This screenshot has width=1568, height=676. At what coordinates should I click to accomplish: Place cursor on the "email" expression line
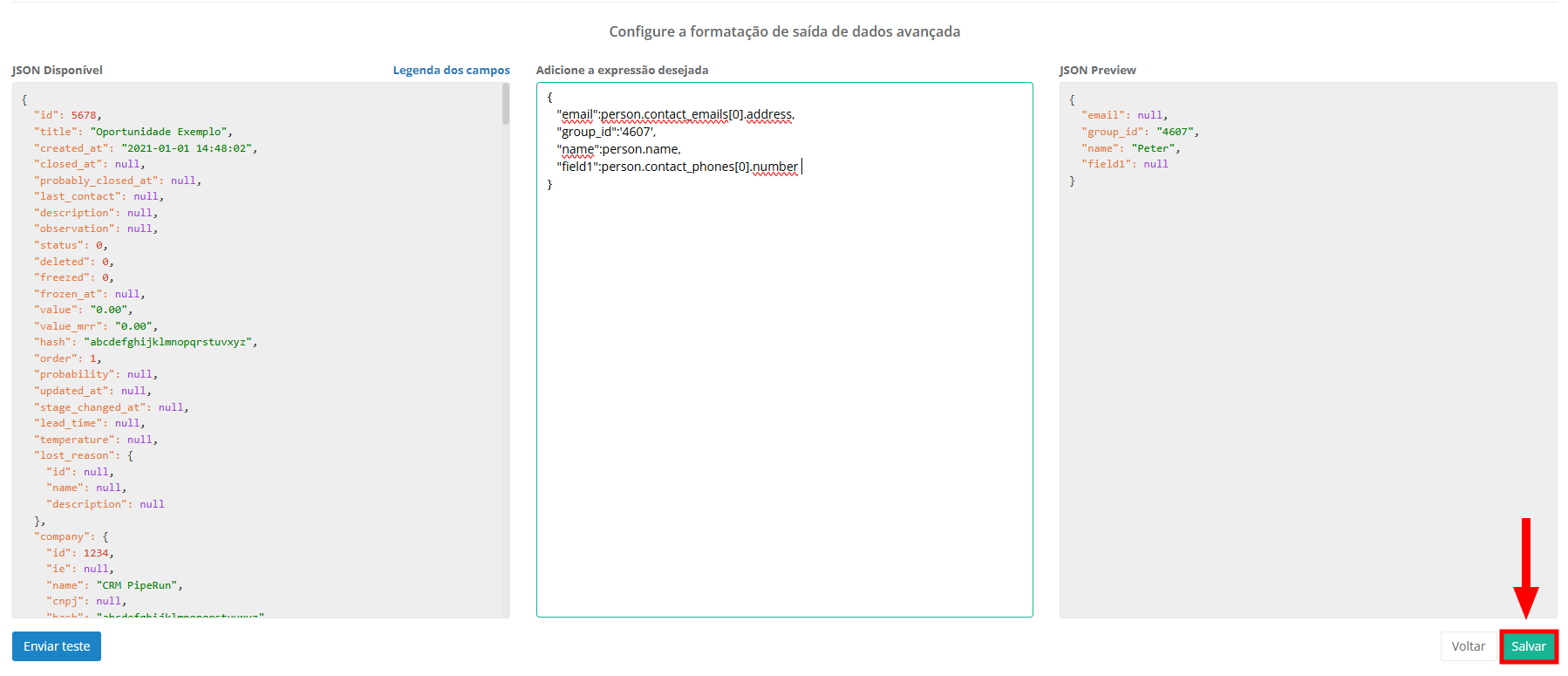tap(676, 114)
